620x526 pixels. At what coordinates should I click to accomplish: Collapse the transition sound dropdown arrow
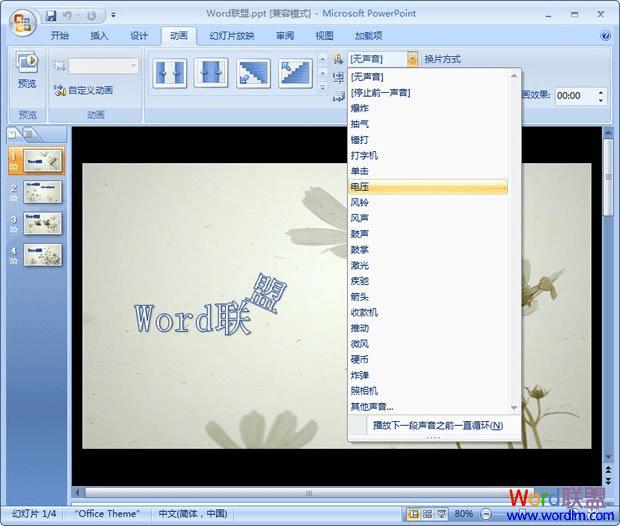pos(412,59)
